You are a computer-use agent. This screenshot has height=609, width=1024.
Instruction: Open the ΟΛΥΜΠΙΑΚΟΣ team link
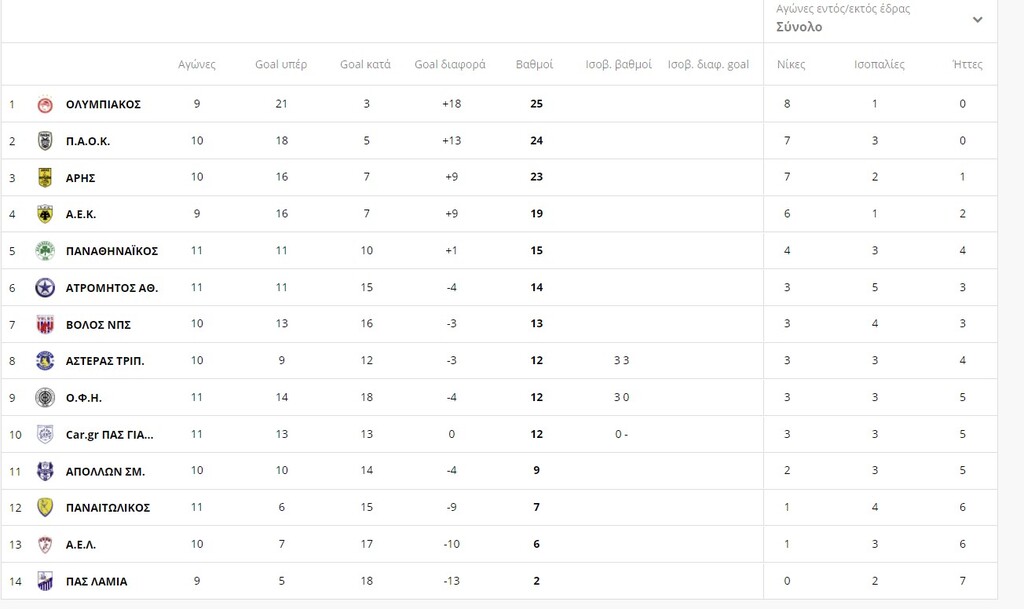pos(103,104)
